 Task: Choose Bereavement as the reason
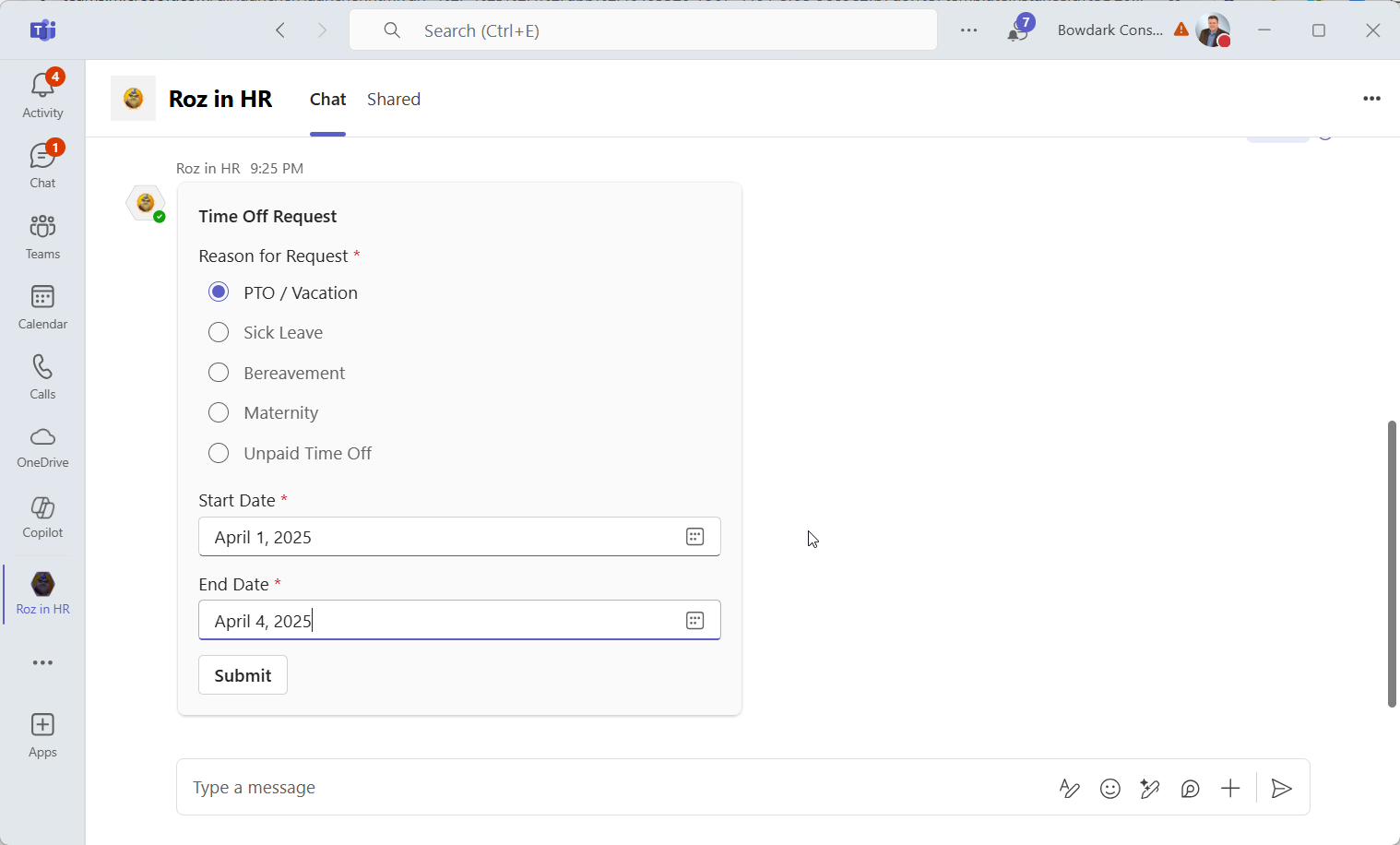pos(219,373)
